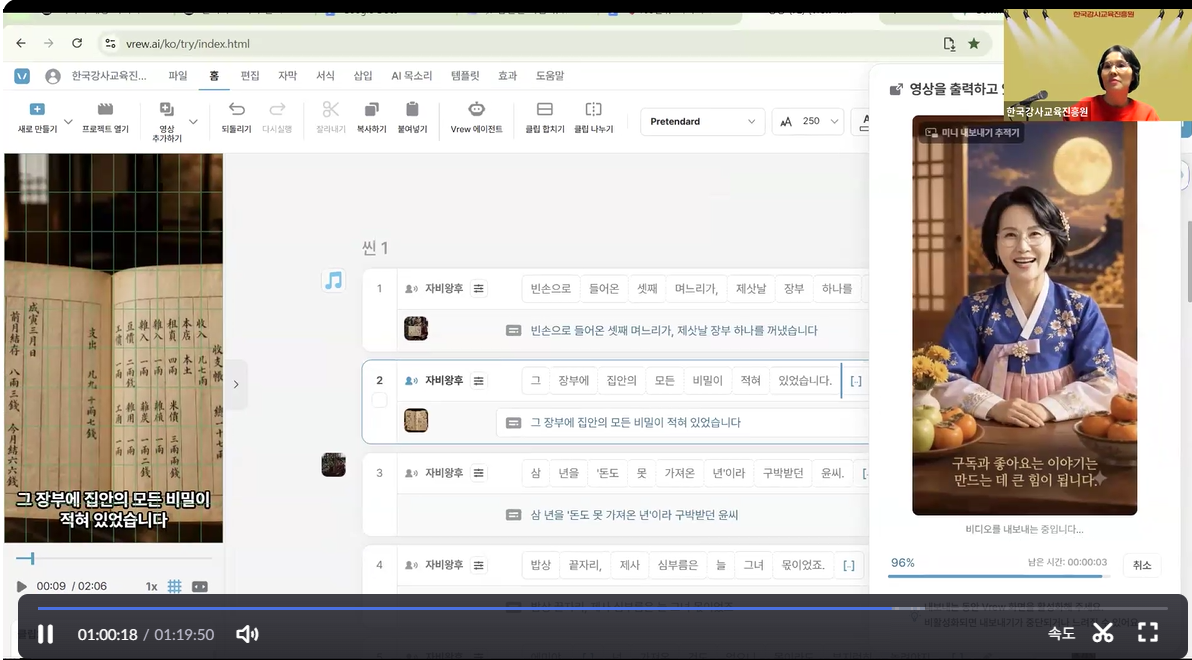
Task: Open voice settings icon in clip 3
Action: [478, 473]
